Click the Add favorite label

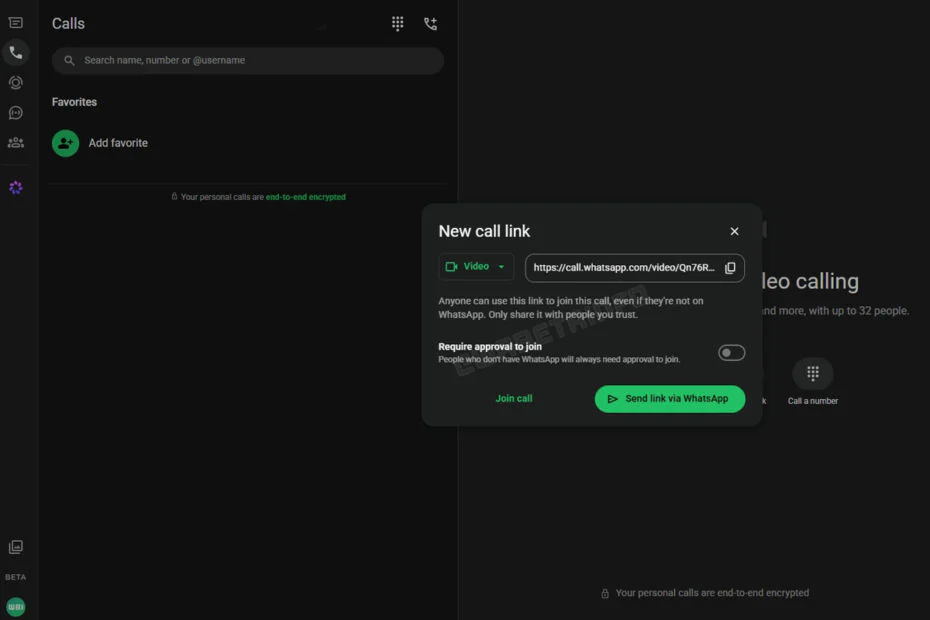tap(118, 143)
